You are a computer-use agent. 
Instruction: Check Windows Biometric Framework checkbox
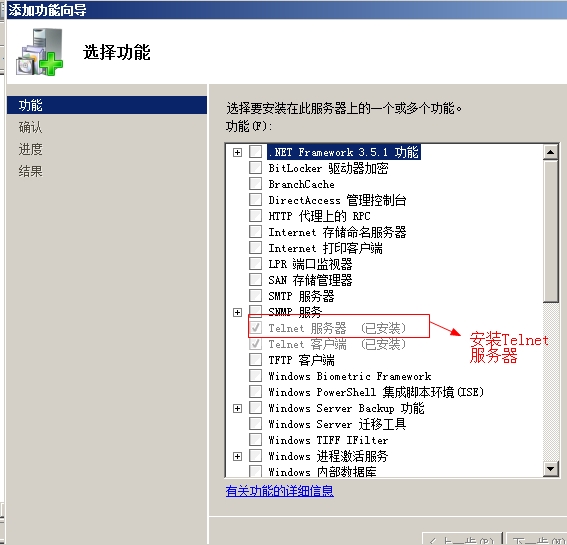(x=255, y=376)
